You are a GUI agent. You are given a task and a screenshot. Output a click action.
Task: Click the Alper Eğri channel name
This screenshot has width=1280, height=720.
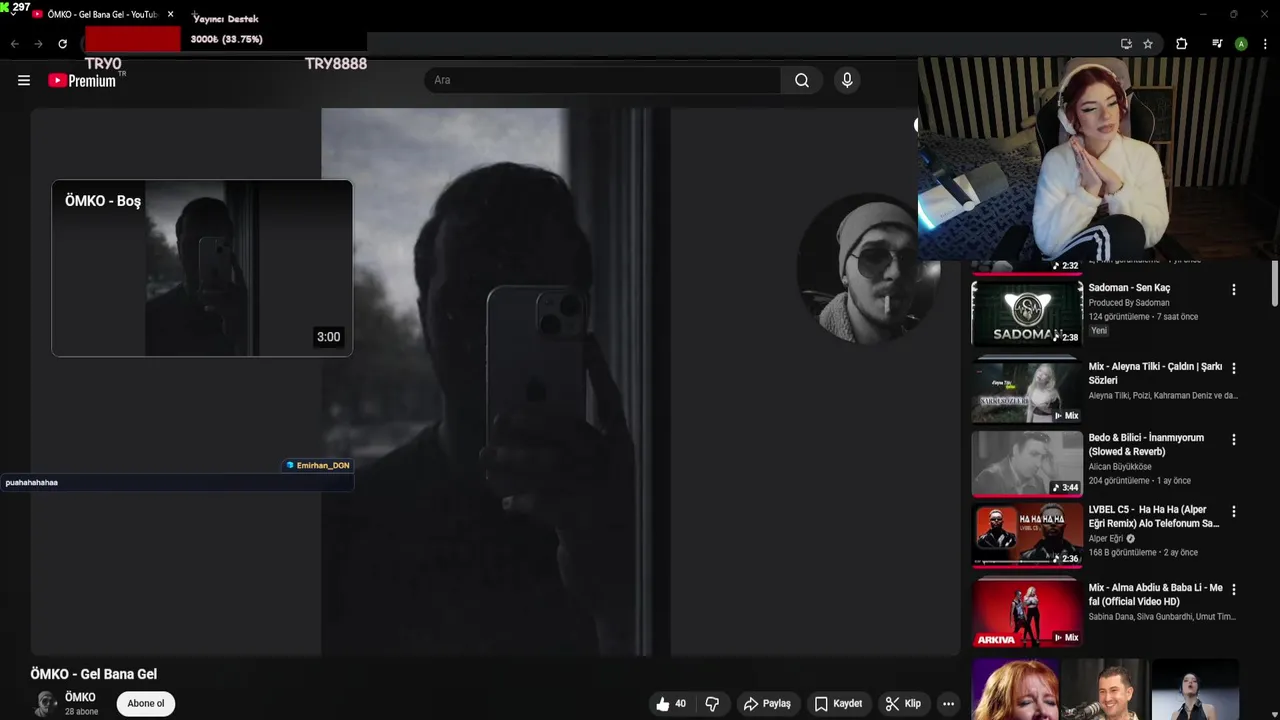(1106, 539)
